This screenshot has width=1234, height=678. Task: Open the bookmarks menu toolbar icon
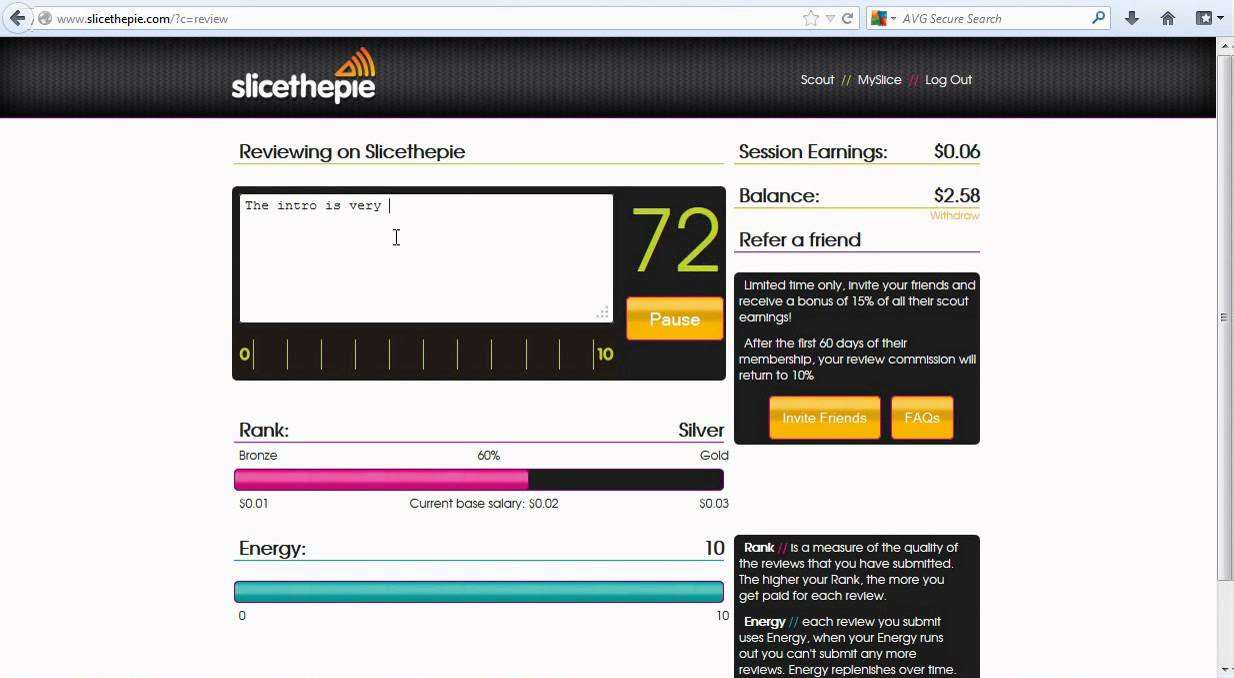click(x=1209, y=18)
